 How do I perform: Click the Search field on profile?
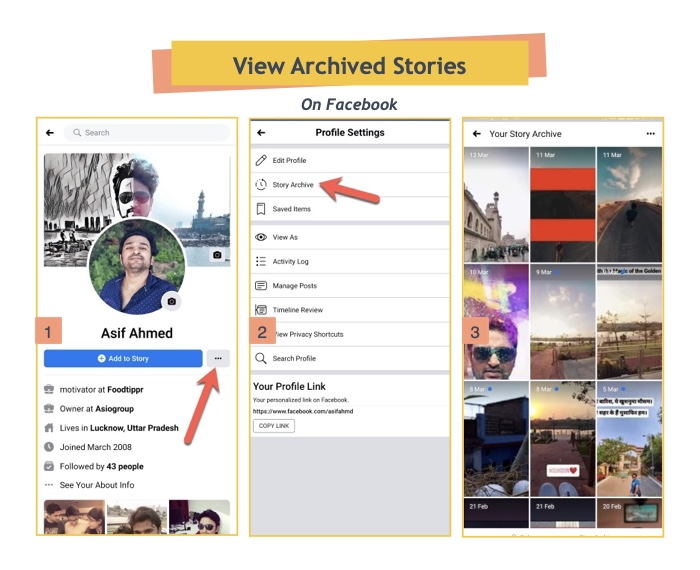click(147, 133)
